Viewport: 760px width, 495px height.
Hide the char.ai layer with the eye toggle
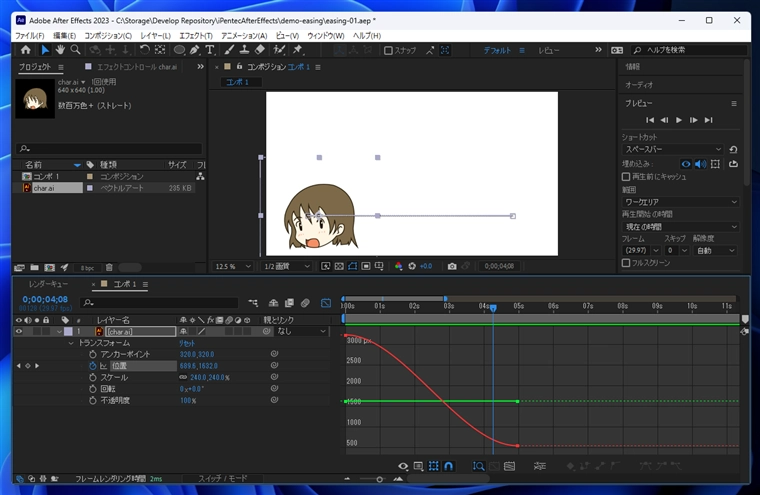tap(19, 332)
